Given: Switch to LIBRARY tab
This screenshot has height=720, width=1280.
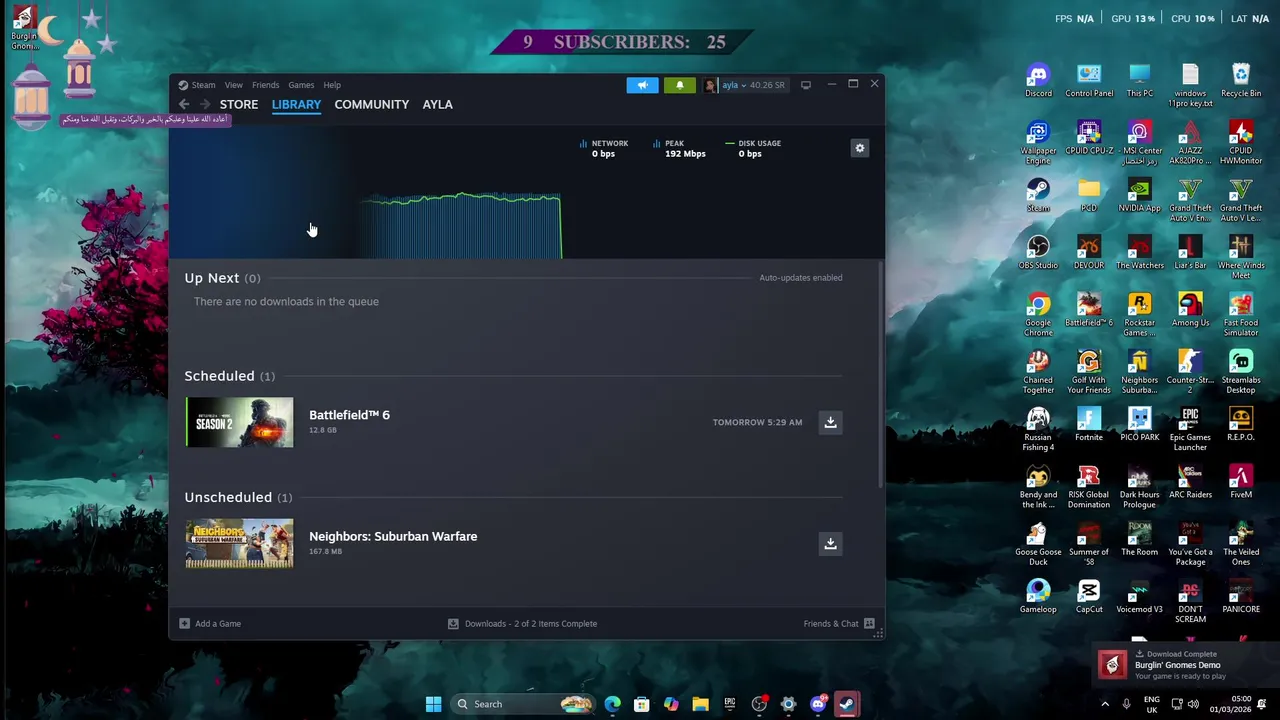Looking at the screenshot, I should click(296, 104).
